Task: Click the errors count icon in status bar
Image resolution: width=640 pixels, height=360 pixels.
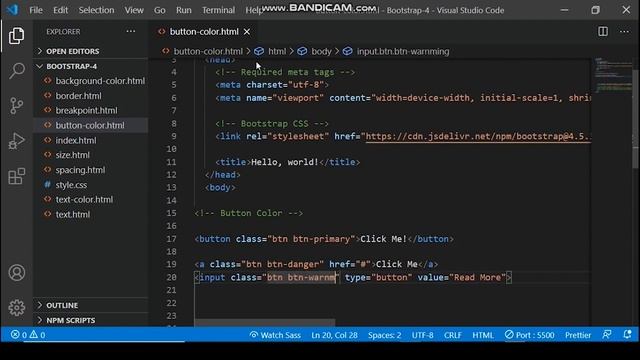Action: 15,335
